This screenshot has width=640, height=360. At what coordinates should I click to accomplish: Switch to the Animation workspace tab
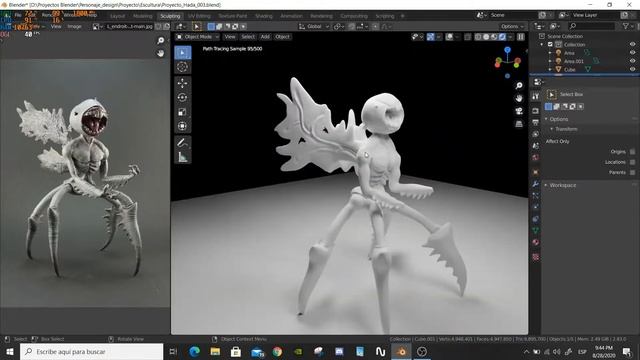coord(291,16)
